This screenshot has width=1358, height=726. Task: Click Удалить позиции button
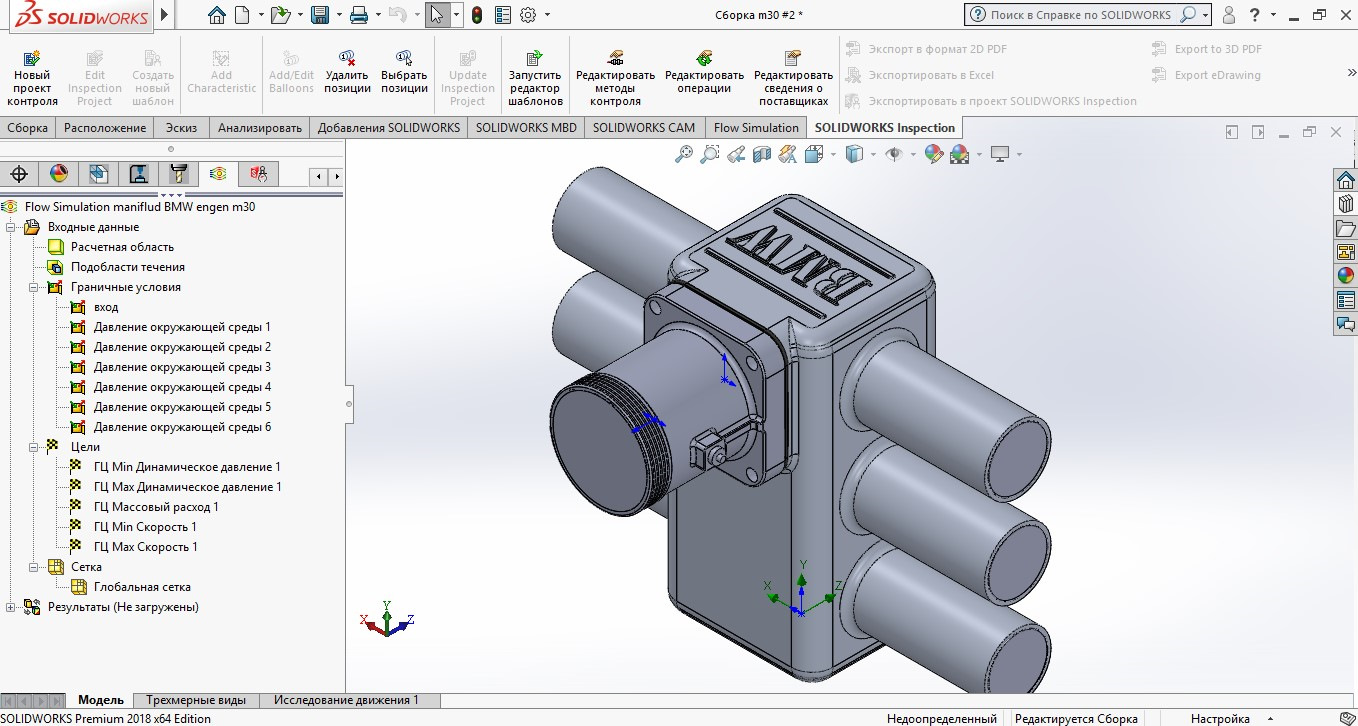347,73
